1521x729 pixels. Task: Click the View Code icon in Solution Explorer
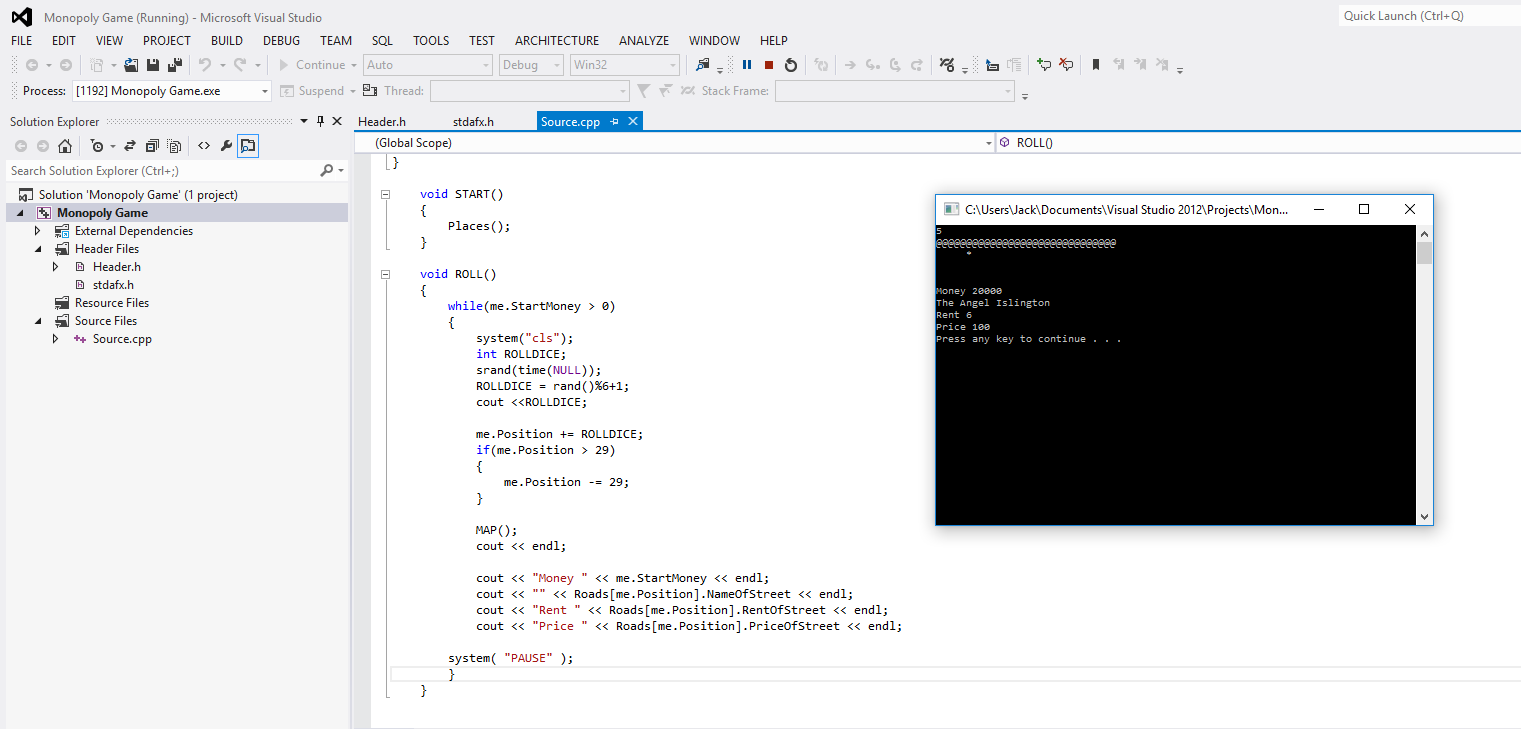(204, 146)
